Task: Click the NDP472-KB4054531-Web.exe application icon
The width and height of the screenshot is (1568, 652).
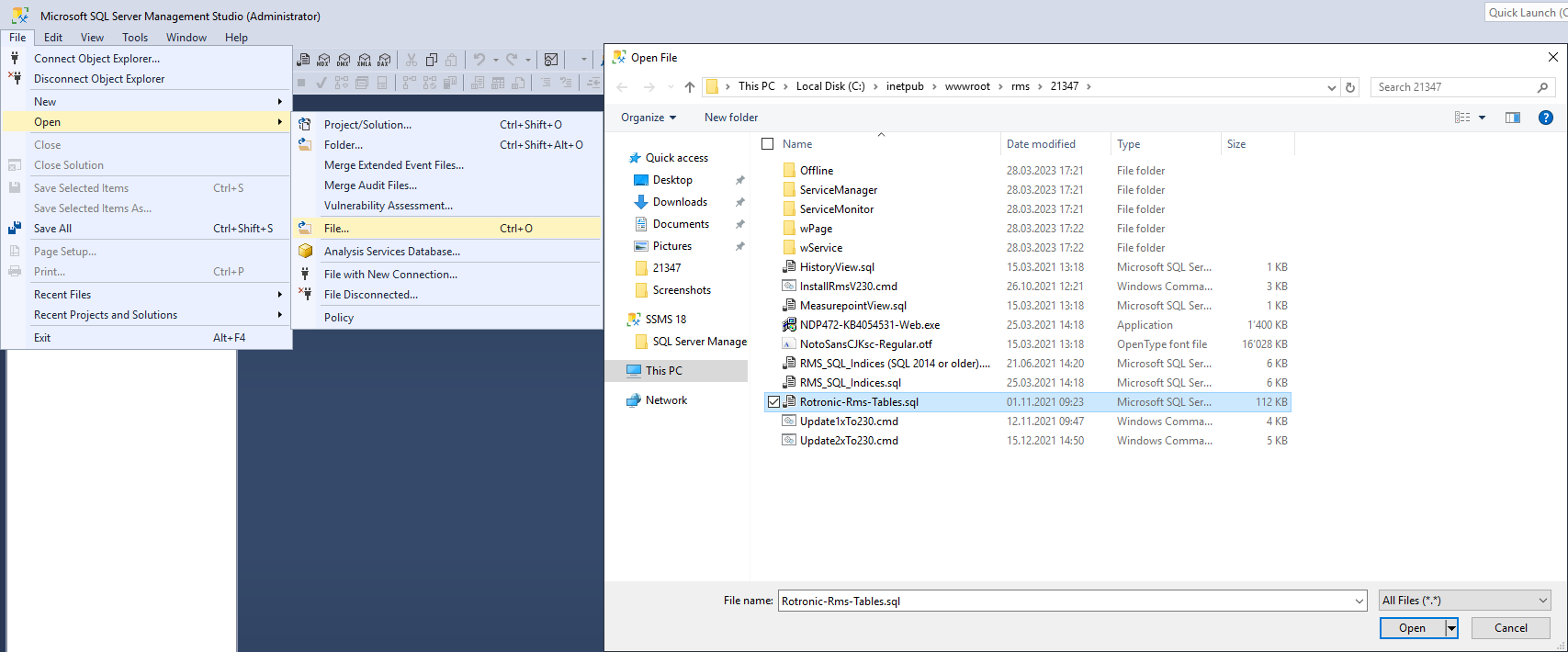Action: pos(788,324)
